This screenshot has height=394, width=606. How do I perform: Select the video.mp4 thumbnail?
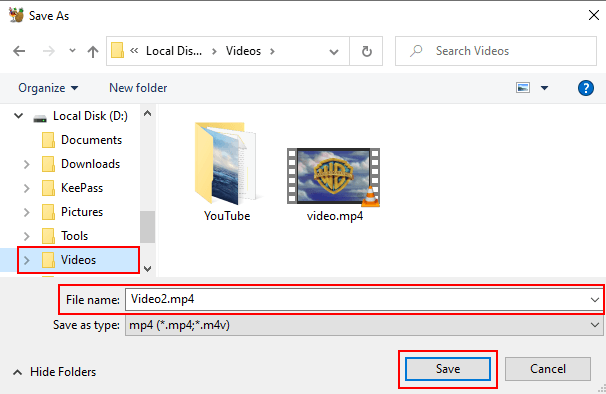point(334,176)
